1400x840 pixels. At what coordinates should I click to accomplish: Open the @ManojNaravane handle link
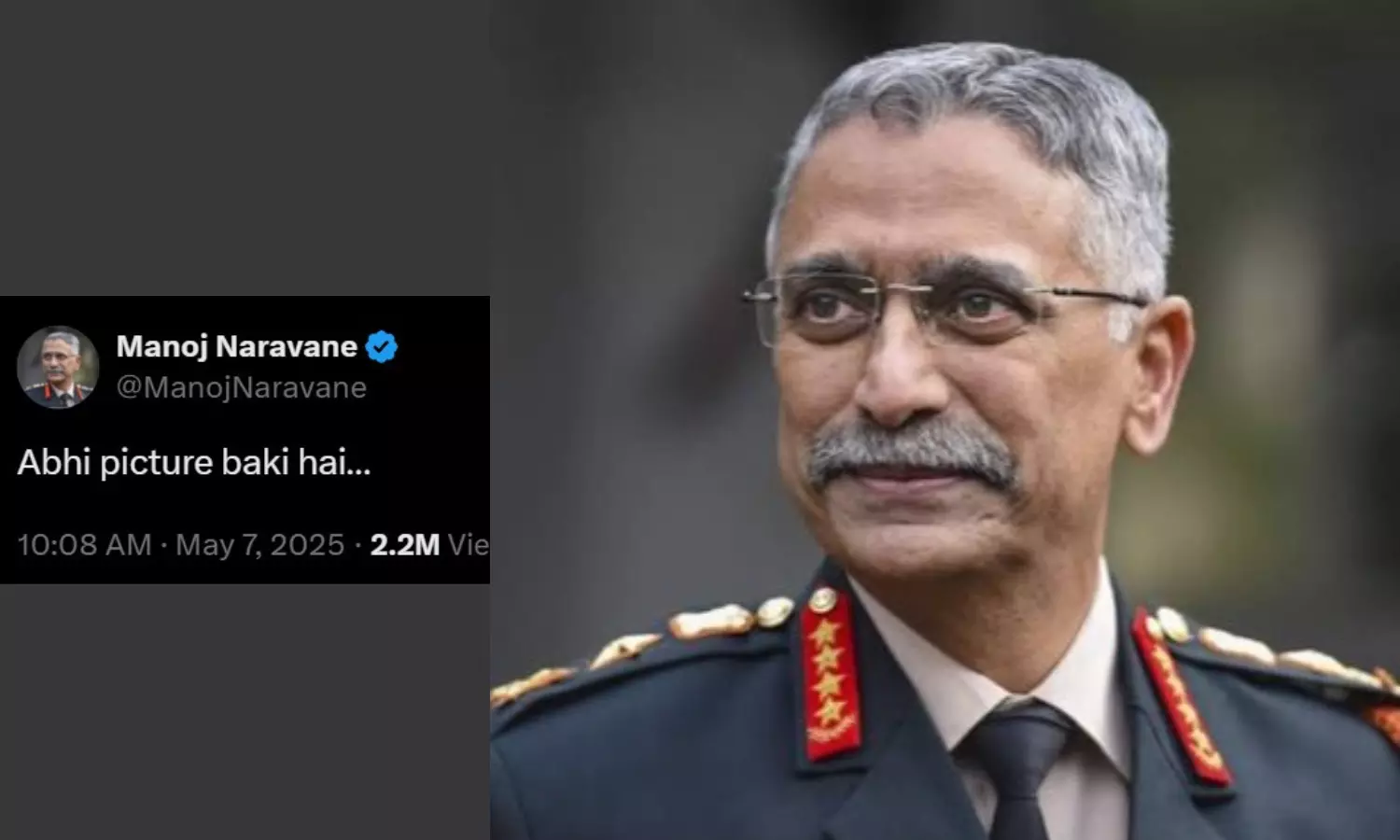point(241,388)
